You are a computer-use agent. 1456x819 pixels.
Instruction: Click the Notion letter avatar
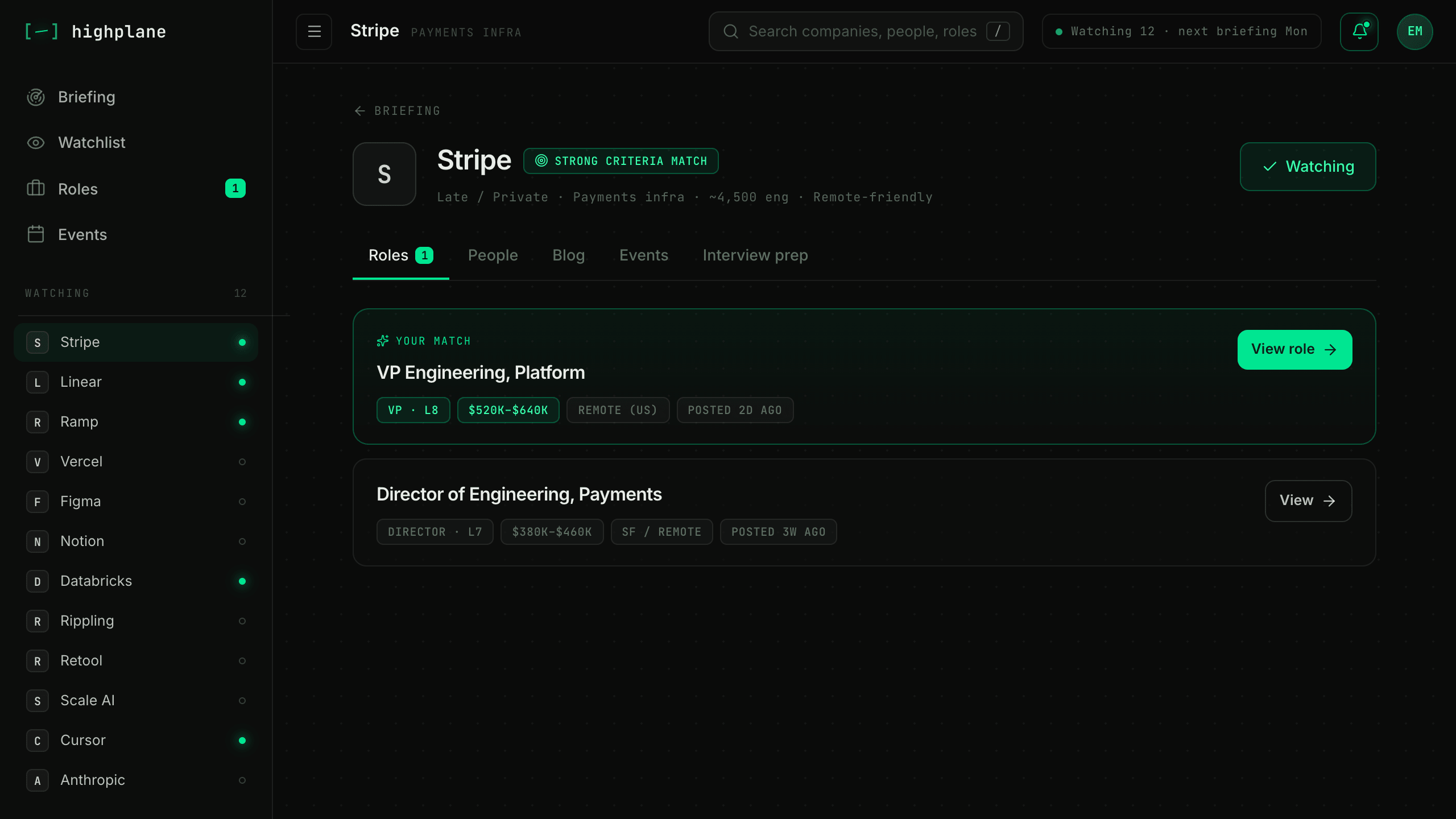tap(38, 541)
